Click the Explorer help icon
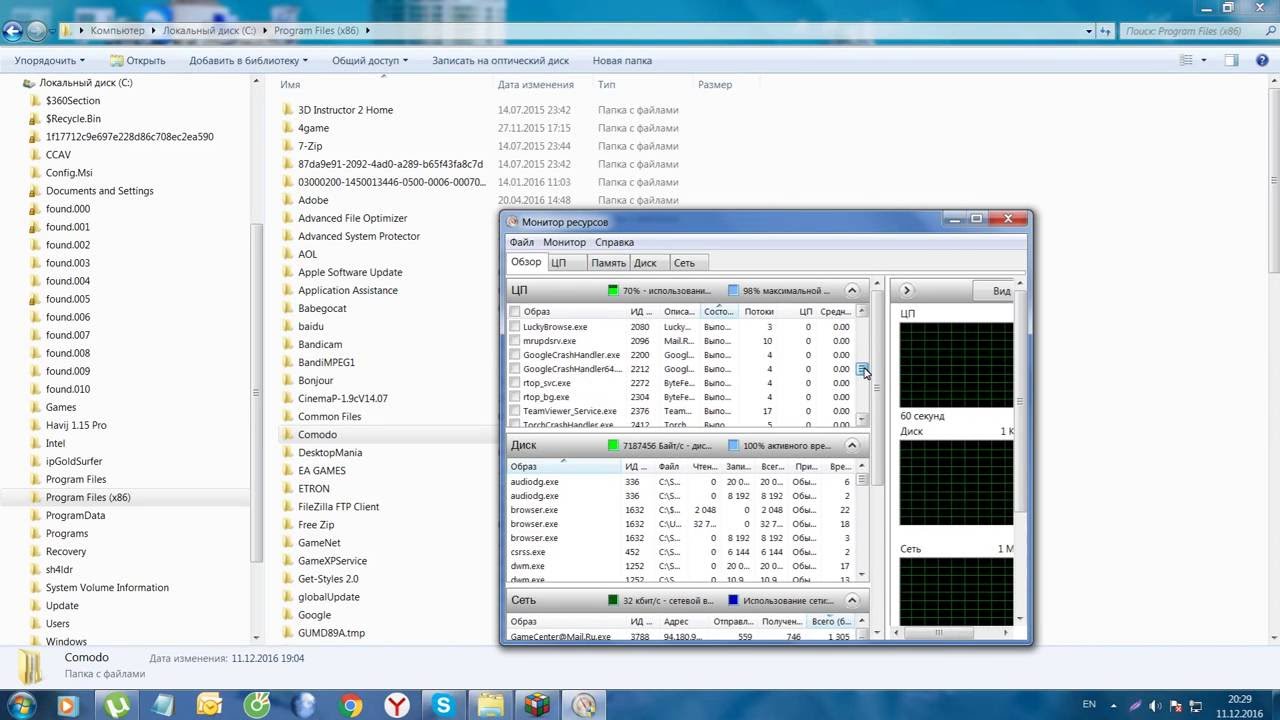Screen dimensions: 1280x720 tap(1261, 60)
